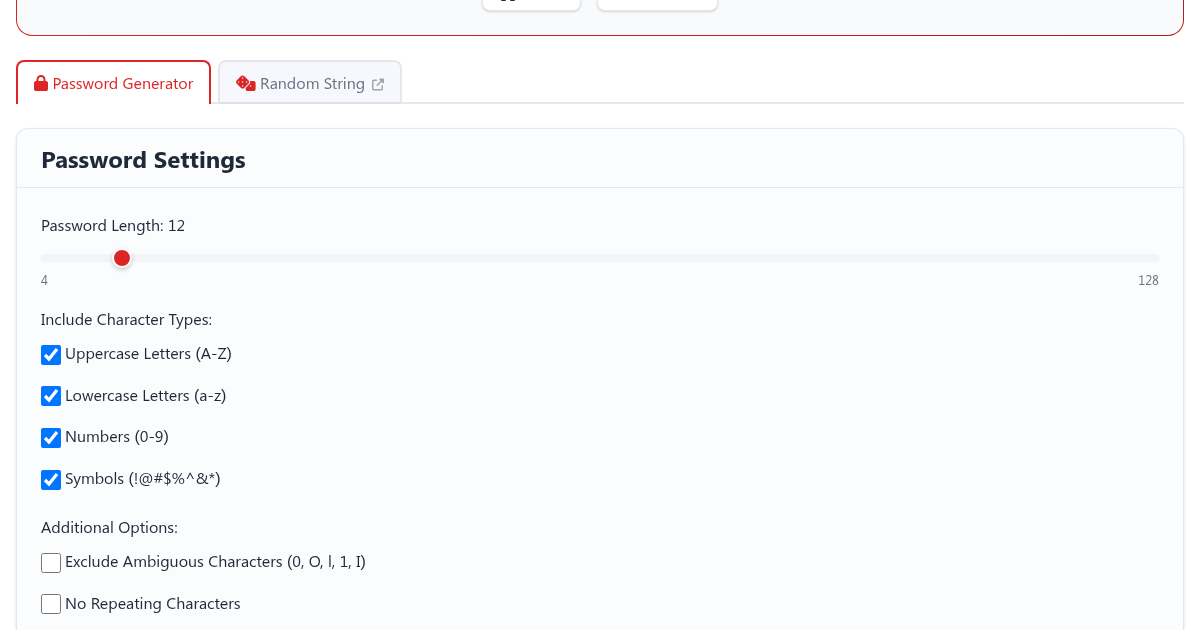Uncheck the Uppercase Letters (A-Z) checkbox
Viewport: 1200px width, 630px height.
(x=51, y=355)
